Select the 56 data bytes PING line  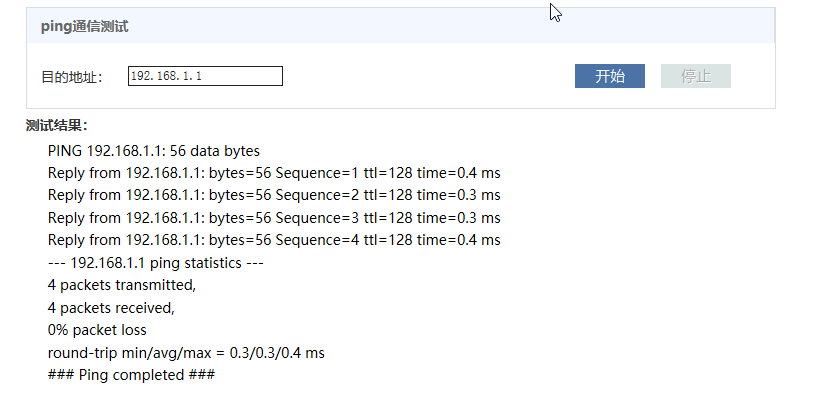pyautogui.click(x=153, y=151)
